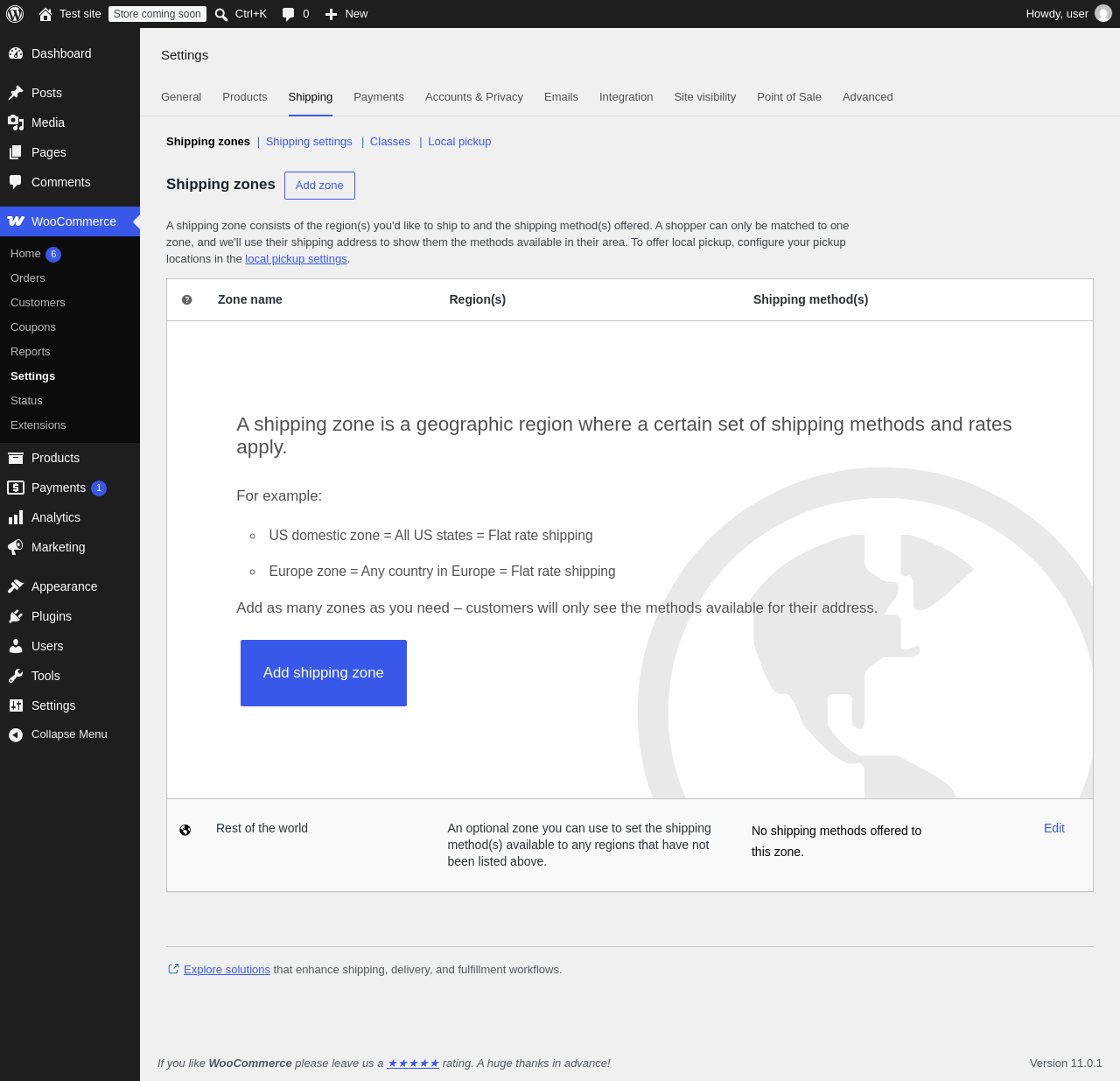Open the comments bubble icon in admin bar

[x=288, y=14]
